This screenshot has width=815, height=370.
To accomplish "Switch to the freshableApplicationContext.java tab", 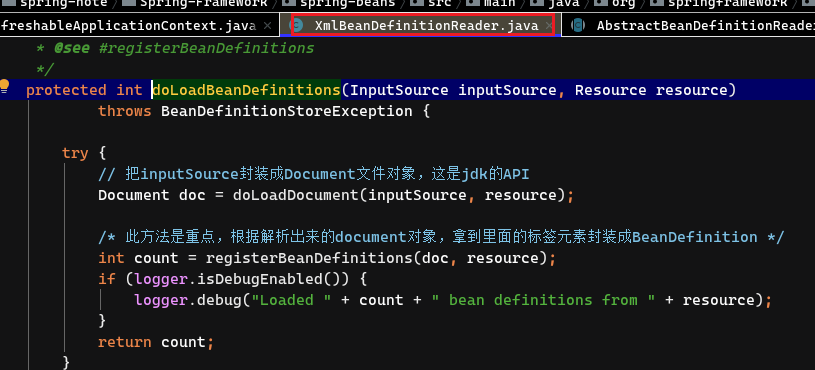I will 128,25.
